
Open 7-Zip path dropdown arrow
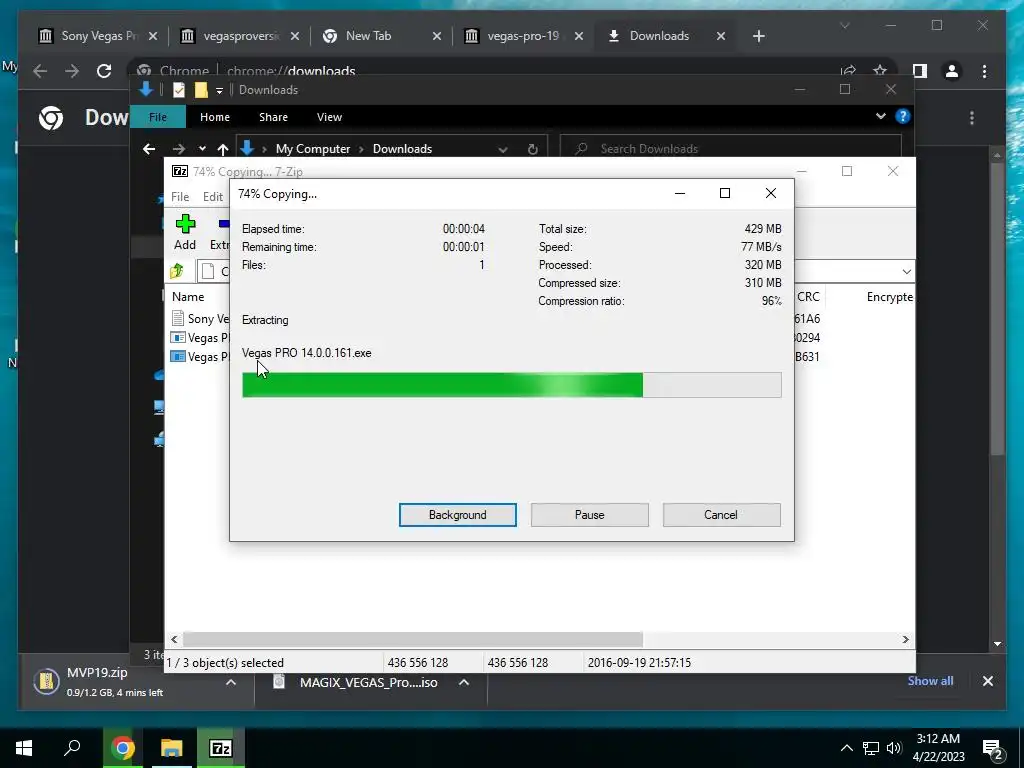click(906, 271)
